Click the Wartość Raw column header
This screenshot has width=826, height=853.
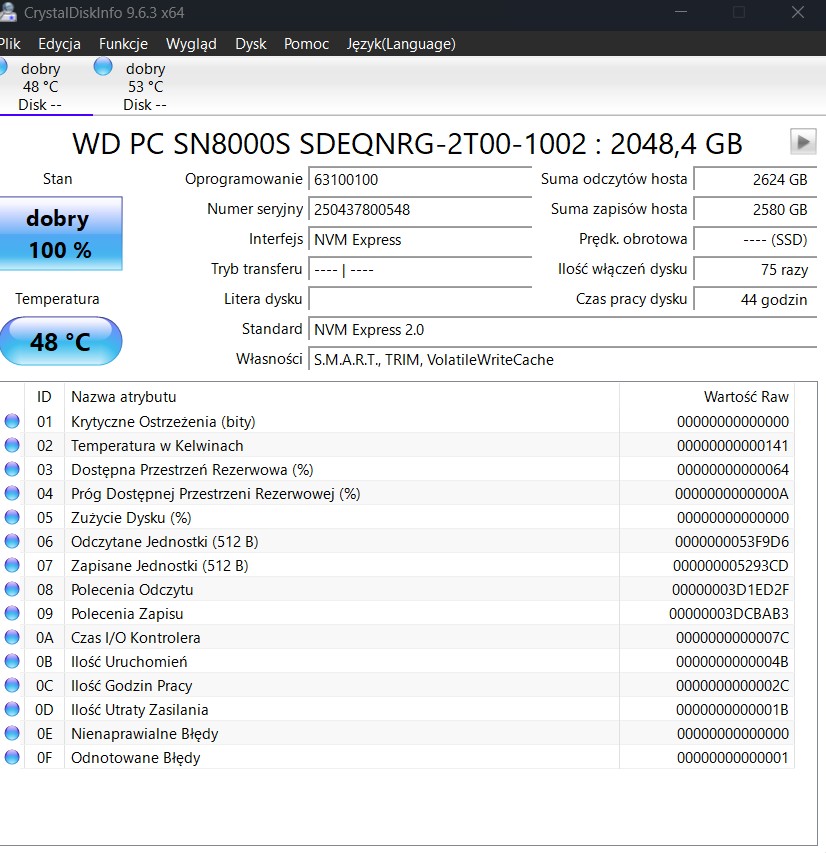(x=745, y=397)
